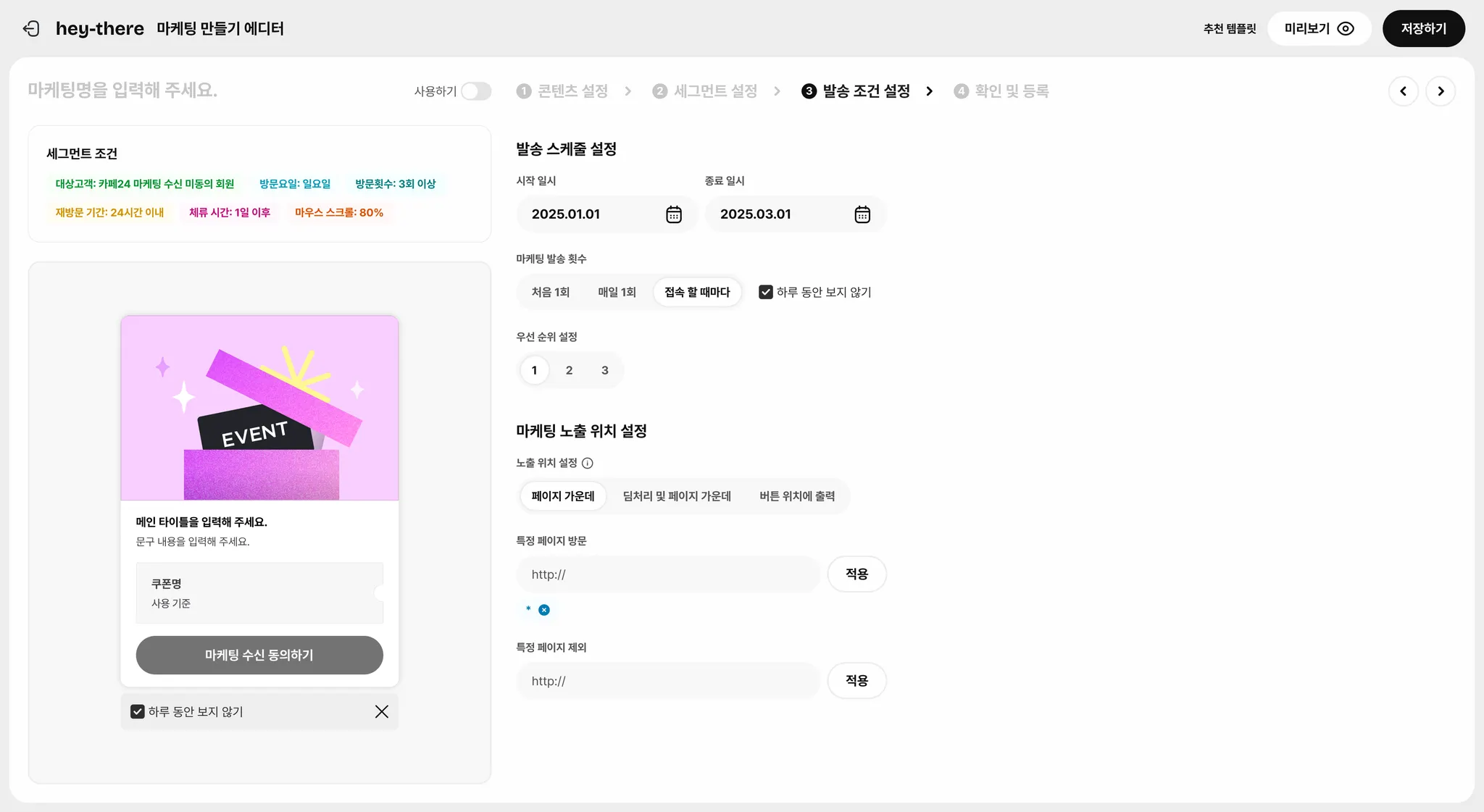Remove the asterisk URL tag with blue X
Viewport: 1484px width, 812px height.
[x=544, y=610]
